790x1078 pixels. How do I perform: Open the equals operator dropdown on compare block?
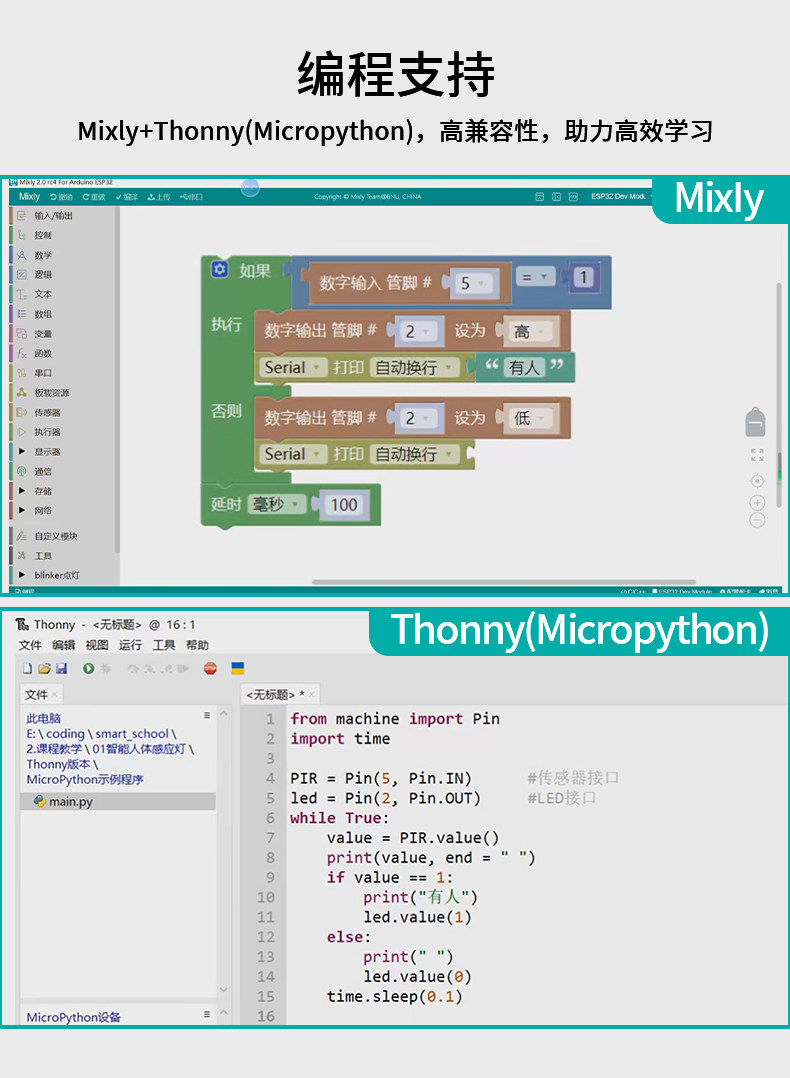click(x=534, y=277)
